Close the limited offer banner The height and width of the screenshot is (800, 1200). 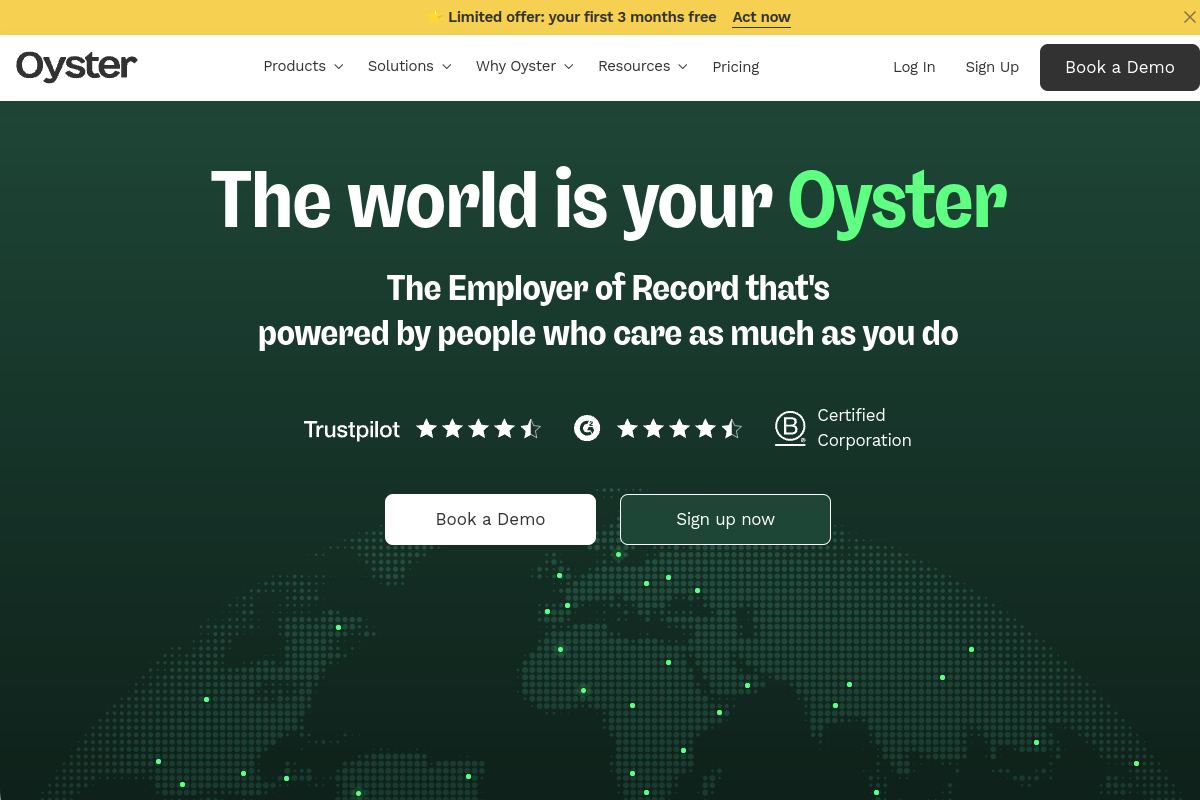click(x=1189, y=17)
